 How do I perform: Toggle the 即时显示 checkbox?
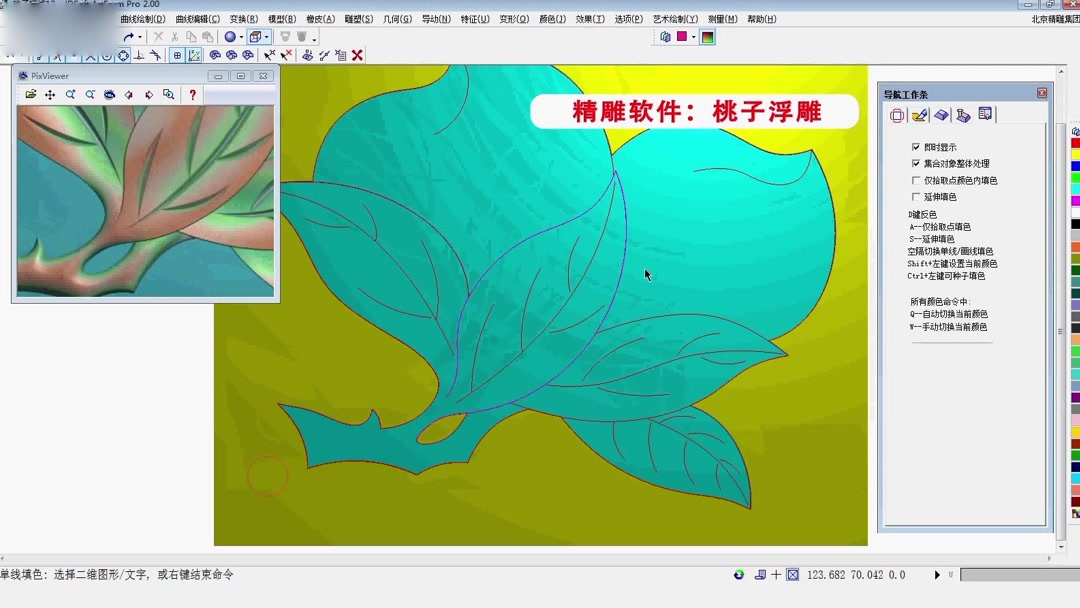click(x=916, y=147)
